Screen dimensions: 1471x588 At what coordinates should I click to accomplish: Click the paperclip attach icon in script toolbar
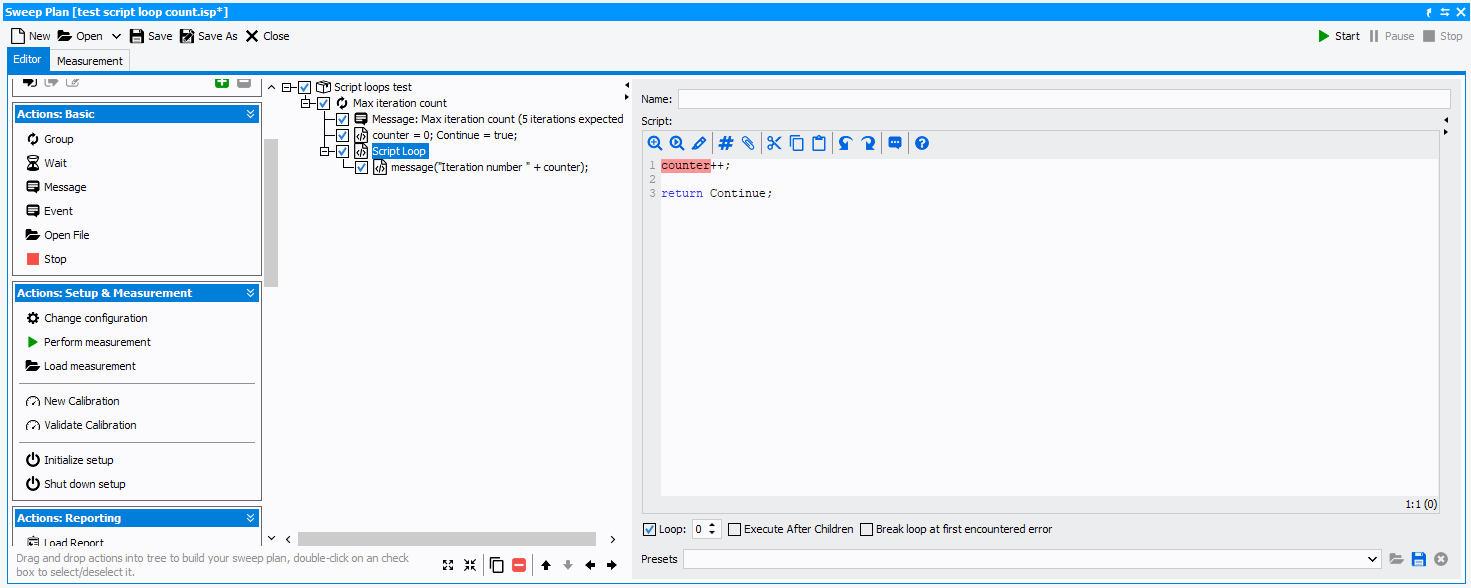[747, 143]
